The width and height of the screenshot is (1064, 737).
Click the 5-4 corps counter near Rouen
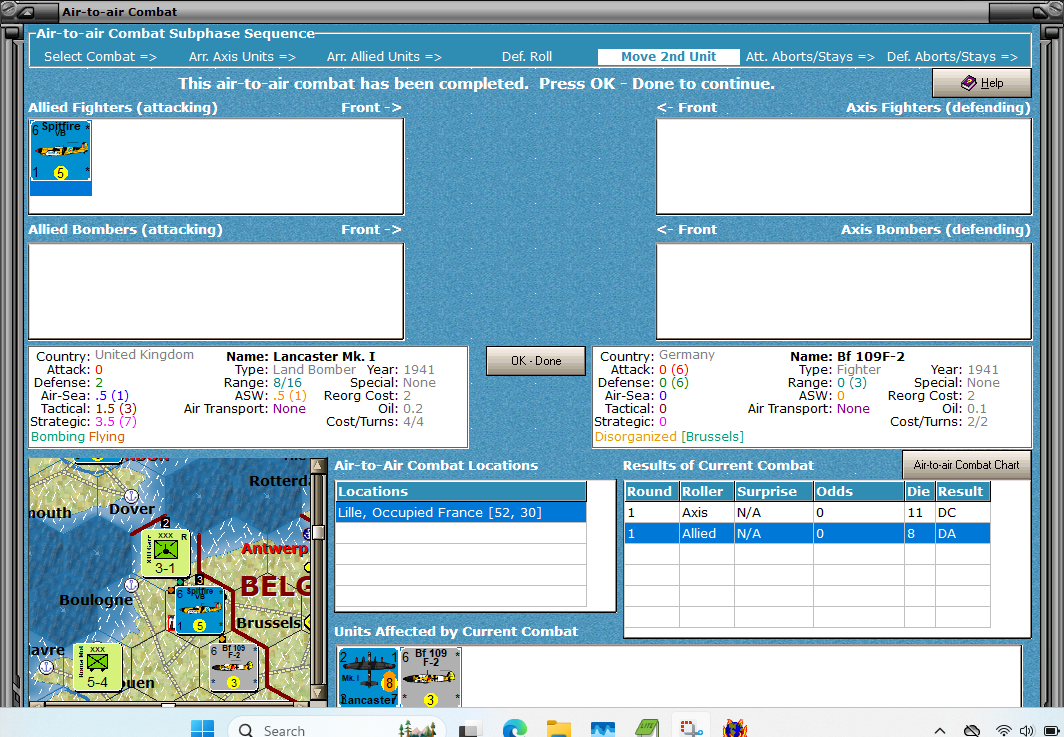(98, 666)
